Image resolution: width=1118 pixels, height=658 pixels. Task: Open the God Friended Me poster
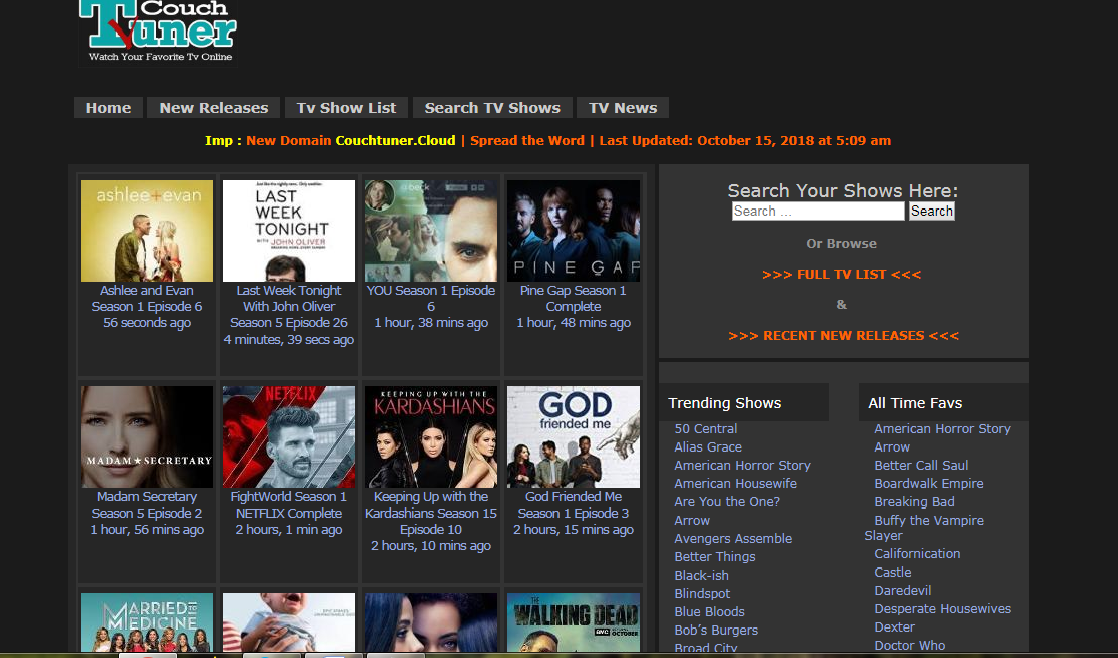[573, 437]
